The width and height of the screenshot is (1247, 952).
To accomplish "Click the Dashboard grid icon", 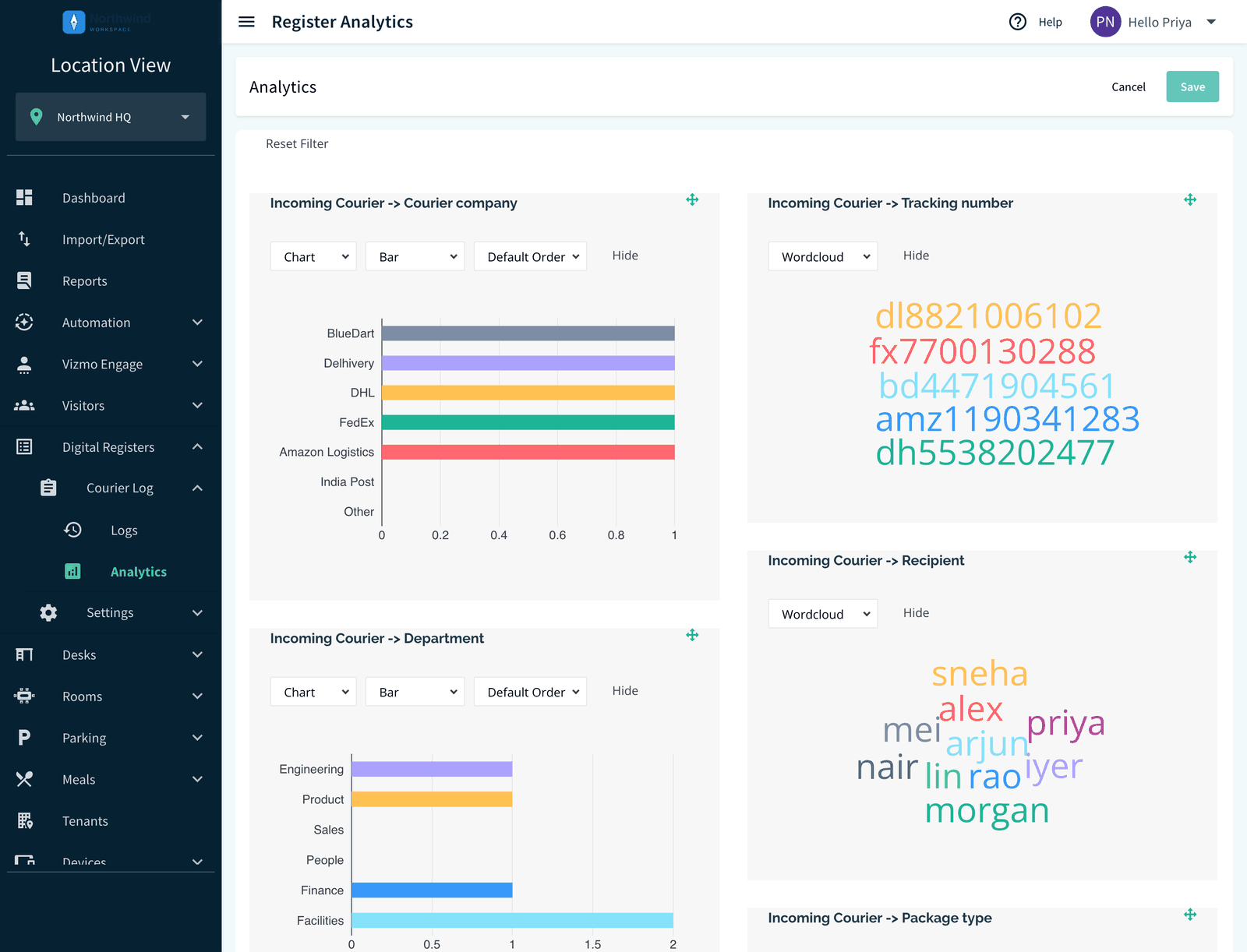I will [x=24, y=198].
